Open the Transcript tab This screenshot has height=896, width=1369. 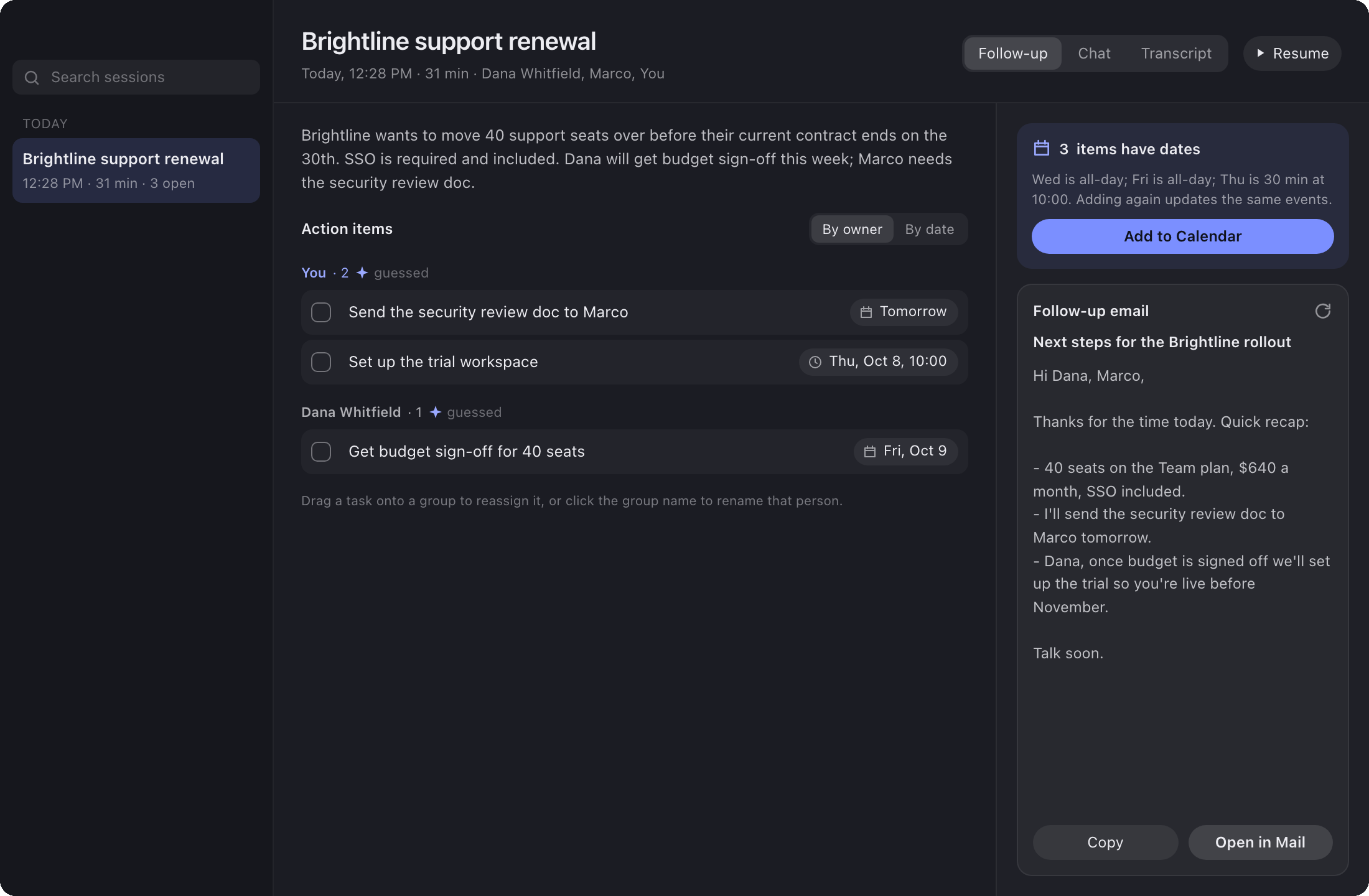[1176, 54]
